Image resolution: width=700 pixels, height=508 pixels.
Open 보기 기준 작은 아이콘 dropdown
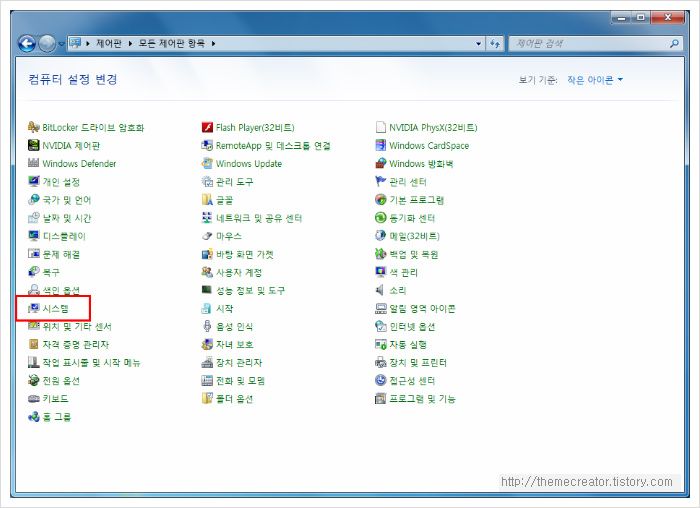[x=595, y=80]
